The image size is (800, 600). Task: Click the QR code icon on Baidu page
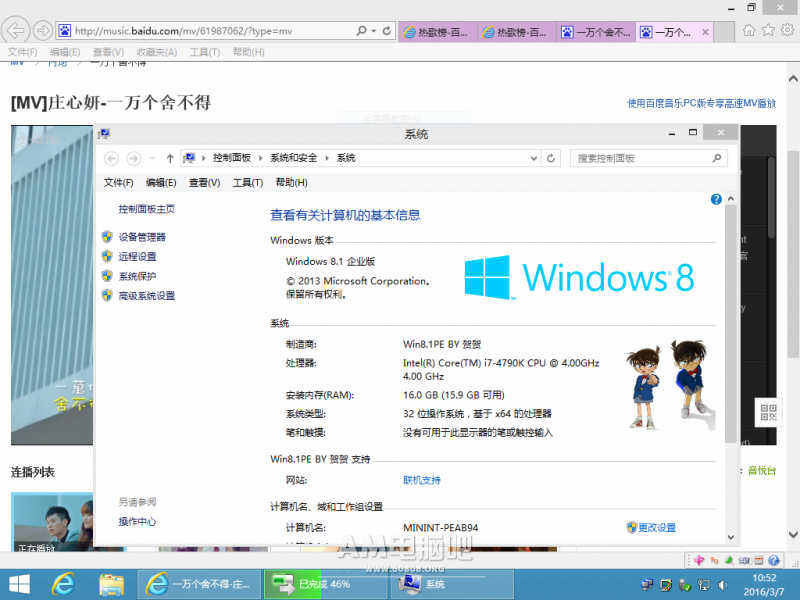[x=768, y=412]
